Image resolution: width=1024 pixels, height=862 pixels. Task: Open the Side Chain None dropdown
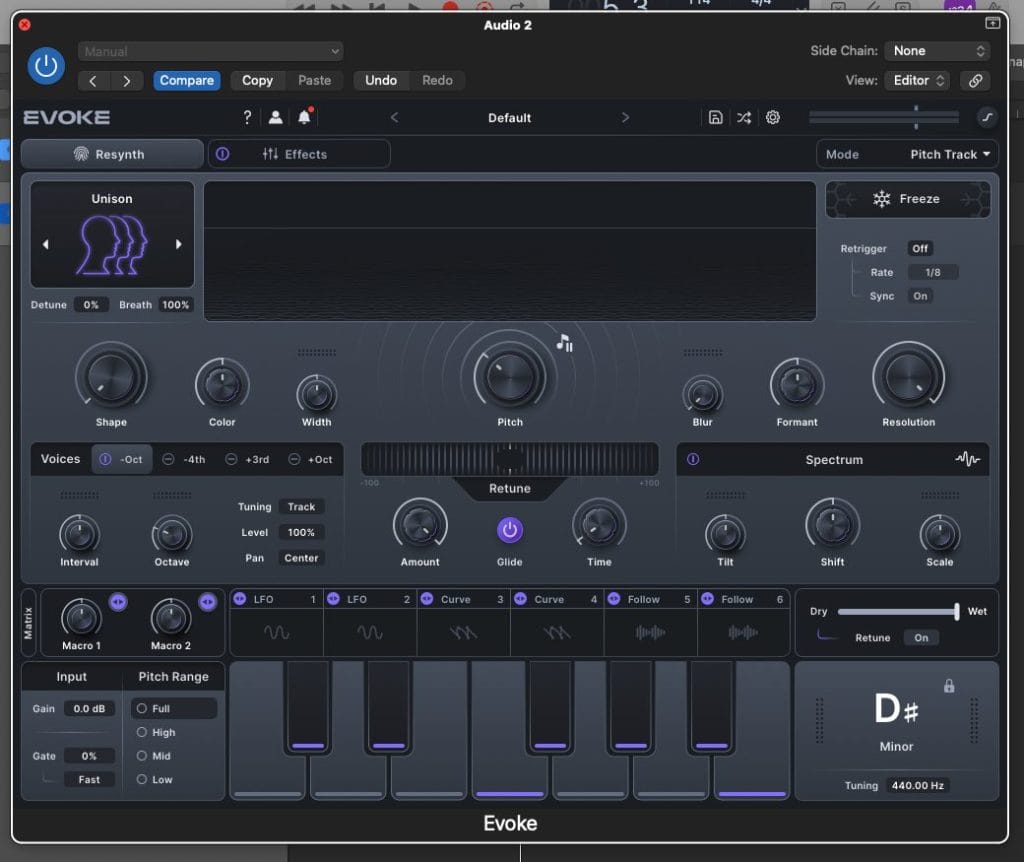(938, 51)
